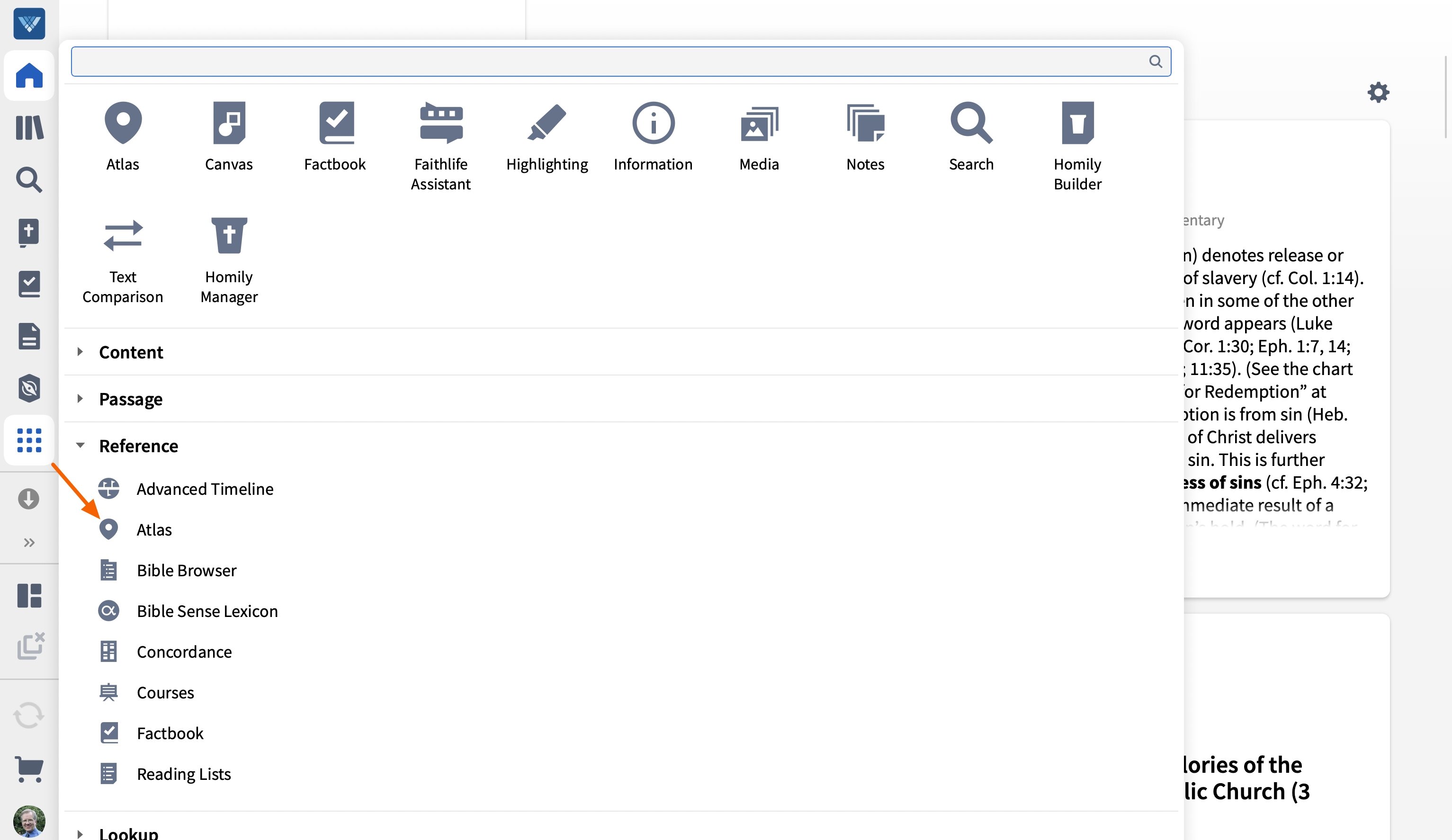Open the Atlas tool
Viewport: 1452px width, 840px height.
(123, 135)
